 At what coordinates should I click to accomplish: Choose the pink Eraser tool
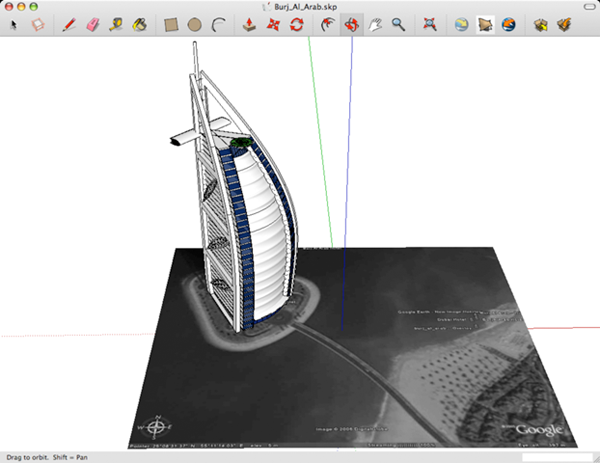93,24
